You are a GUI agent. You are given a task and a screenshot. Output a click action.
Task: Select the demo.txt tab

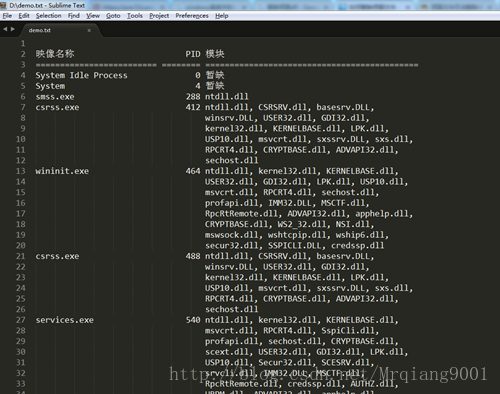point(58,30)
